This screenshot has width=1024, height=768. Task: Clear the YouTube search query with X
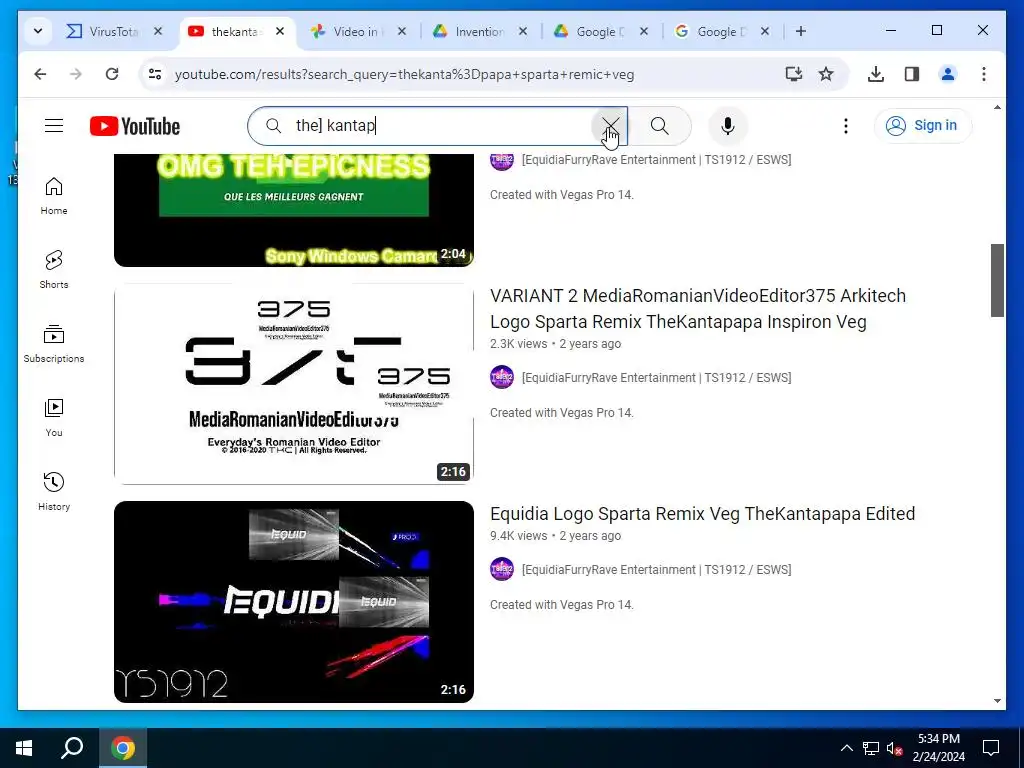(611, 125)
